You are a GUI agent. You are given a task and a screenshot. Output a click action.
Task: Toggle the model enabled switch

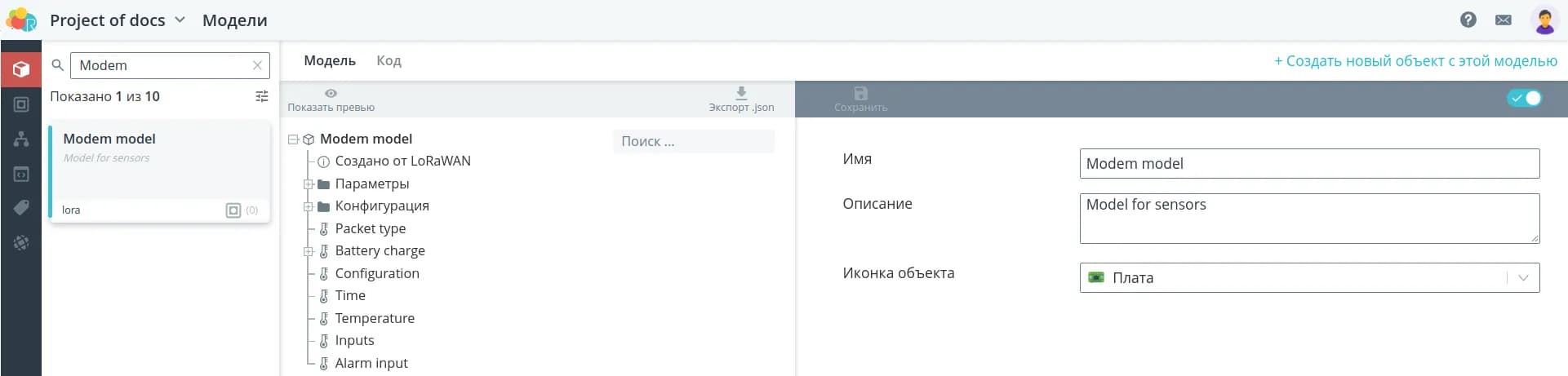[x=1523, y=99]
